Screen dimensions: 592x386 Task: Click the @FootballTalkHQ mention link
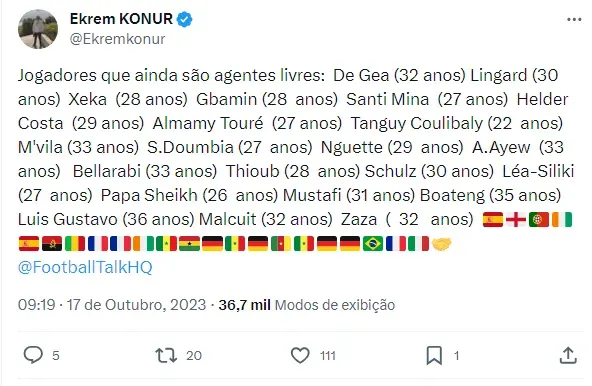(85, 267)
